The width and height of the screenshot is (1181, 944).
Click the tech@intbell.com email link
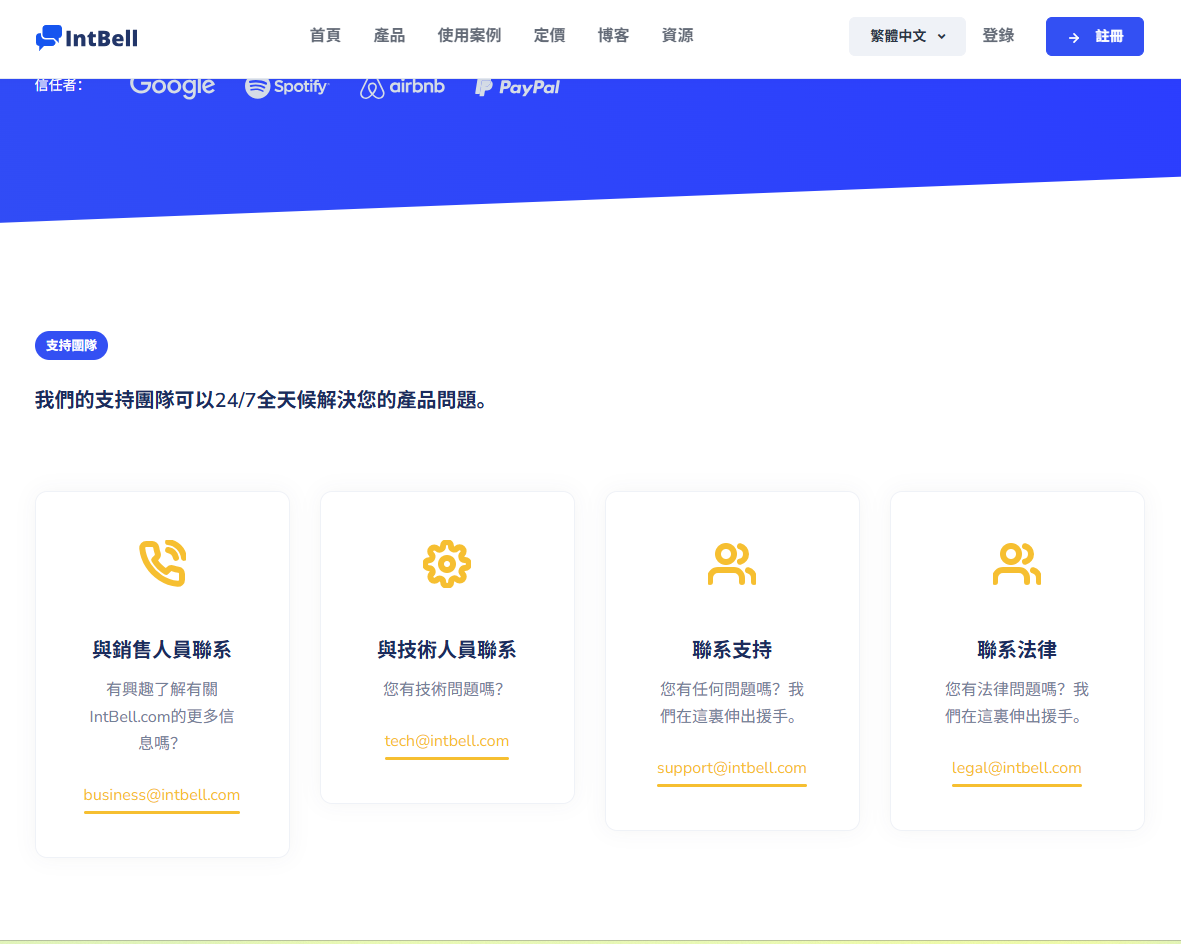click(x=447, y=741)
